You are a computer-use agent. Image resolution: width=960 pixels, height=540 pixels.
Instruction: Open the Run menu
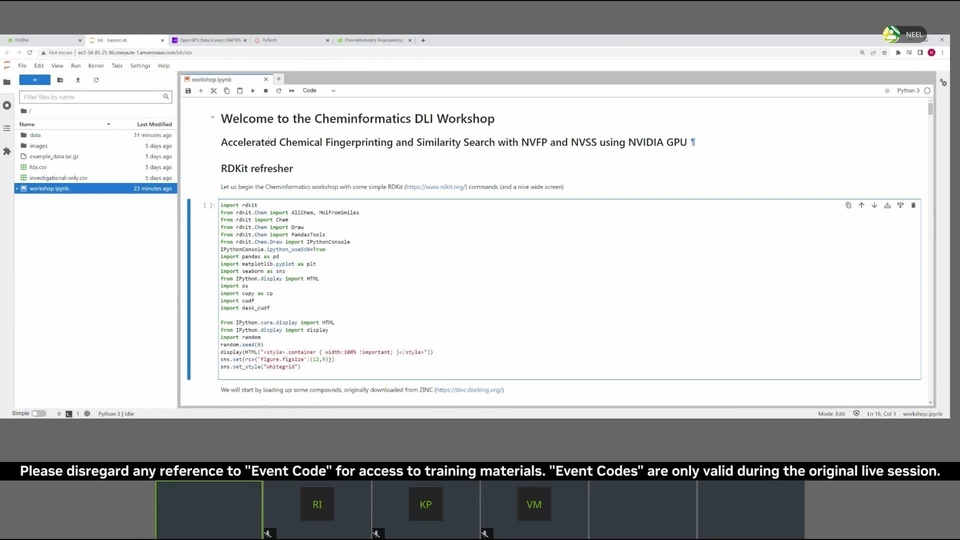[x=75, y=66]
